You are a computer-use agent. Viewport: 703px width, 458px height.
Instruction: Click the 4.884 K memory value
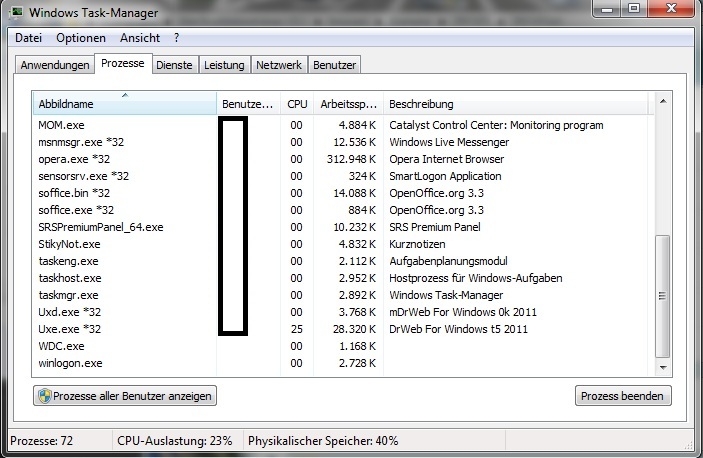(357, 125)
